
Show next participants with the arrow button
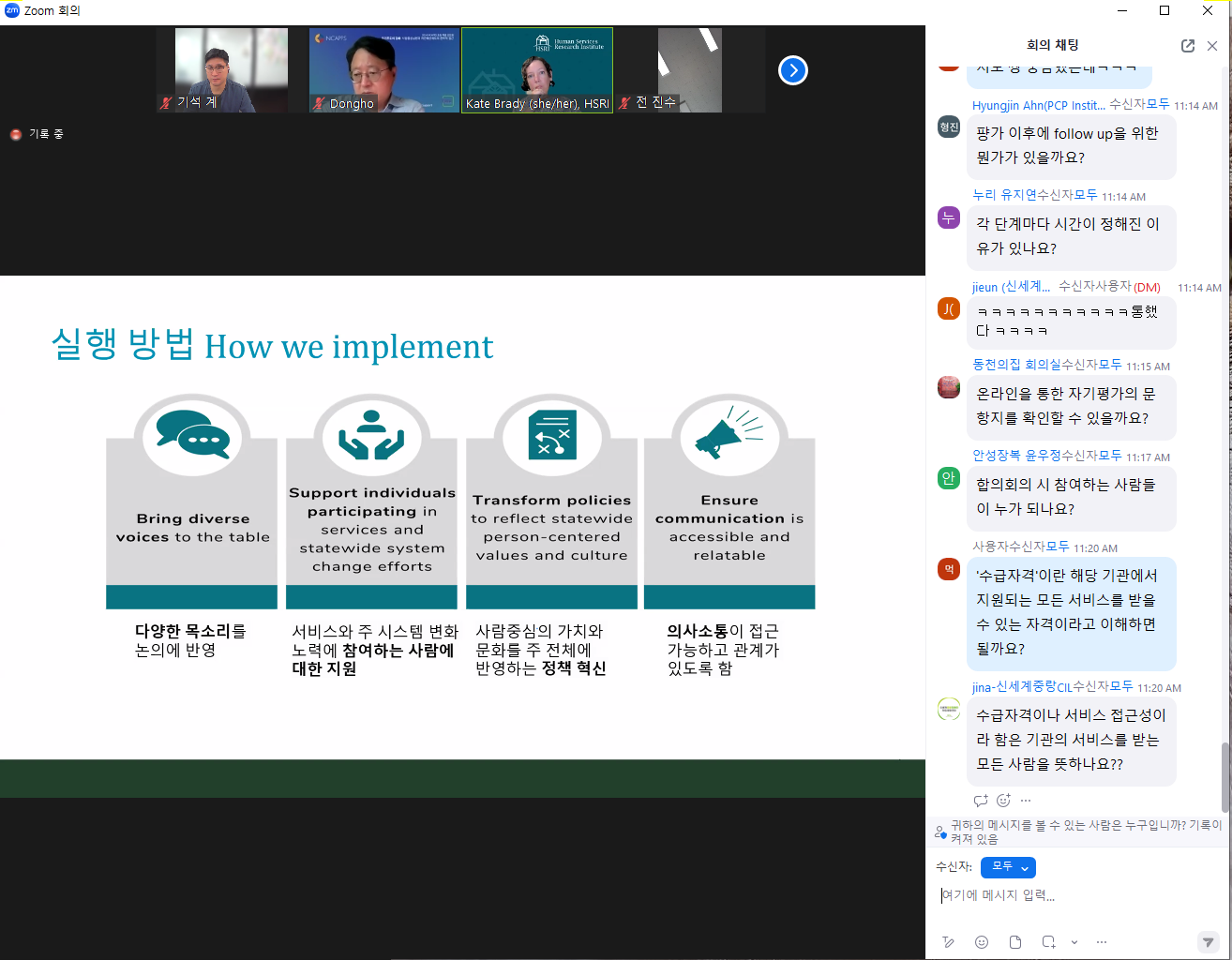pos(793,70)
